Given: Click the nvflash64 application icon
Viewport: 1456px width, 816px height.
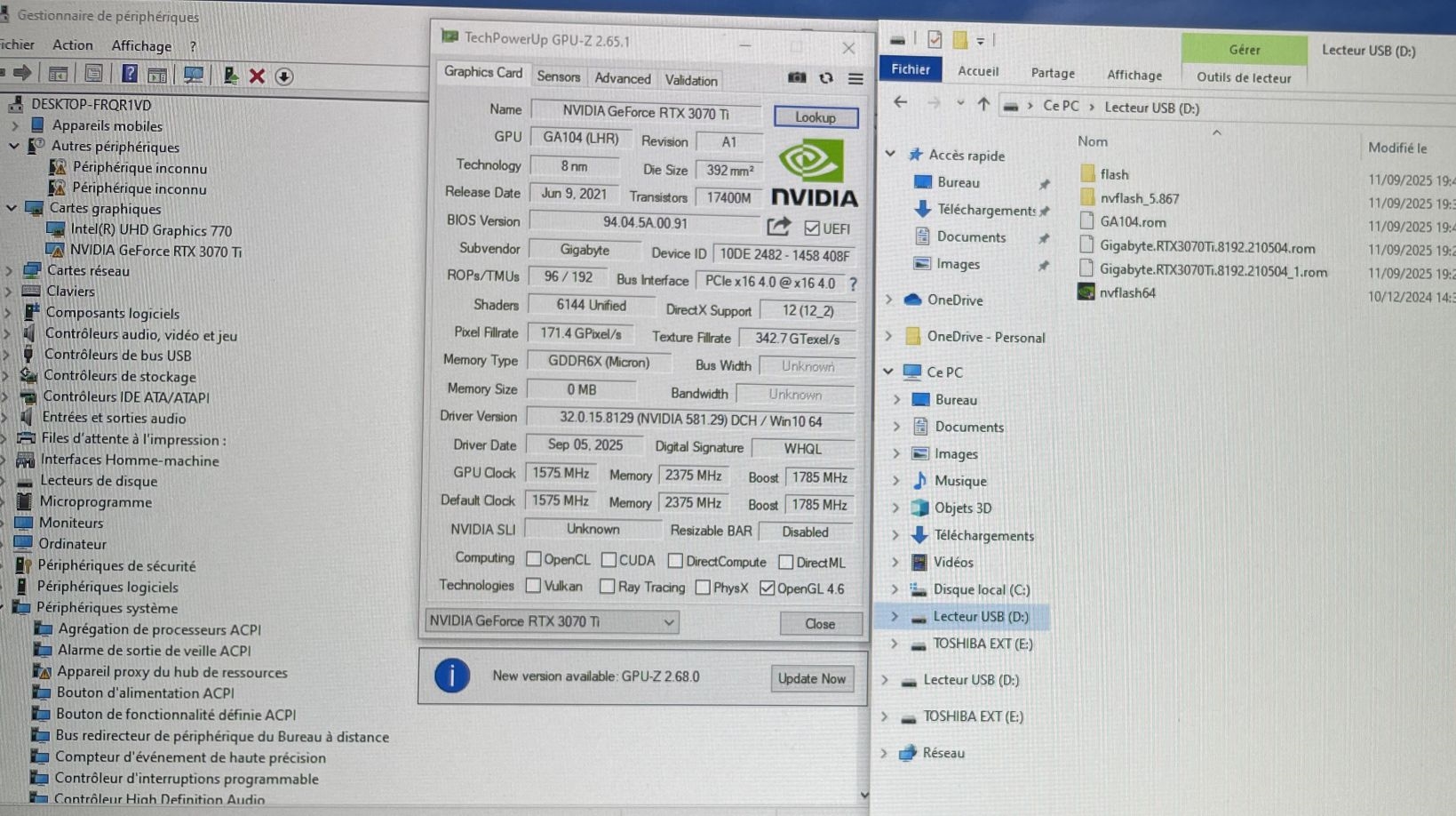Looking at the screenshot, I should [x=1086, y=292].
